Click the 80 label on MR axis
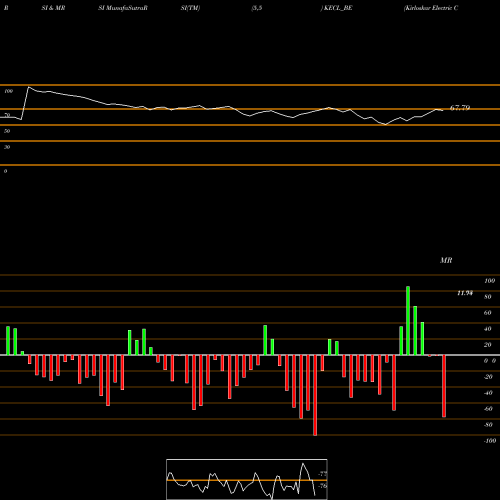The width and height of the screenshot is (500, 500). click(x=488, y=297)
